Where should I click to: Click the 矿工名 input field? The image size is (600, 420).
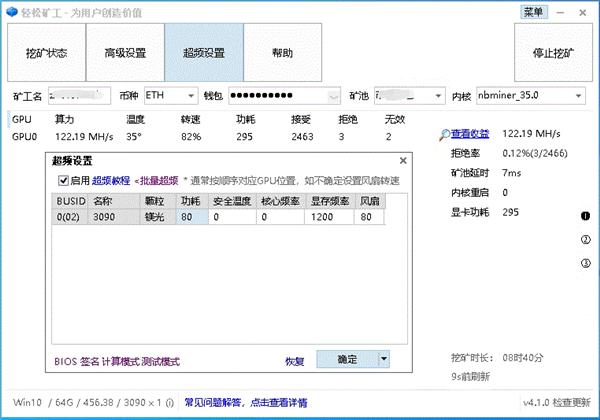(79, 96)
